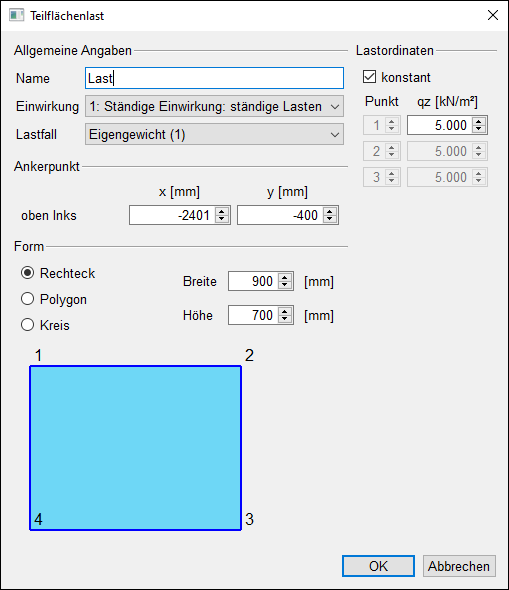The width and height of the screenshot is (509, 590).
Task: Increase Breite value with up arrow
Action: click(285, 278)
